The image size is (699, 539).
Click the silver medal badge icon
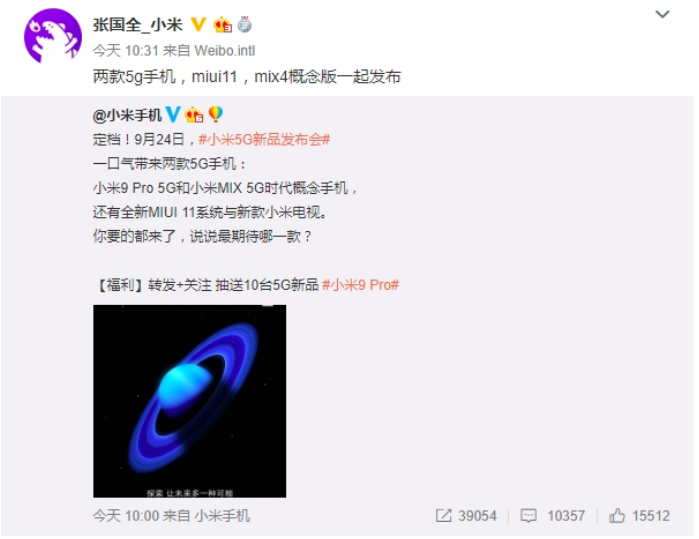point(244,25)
